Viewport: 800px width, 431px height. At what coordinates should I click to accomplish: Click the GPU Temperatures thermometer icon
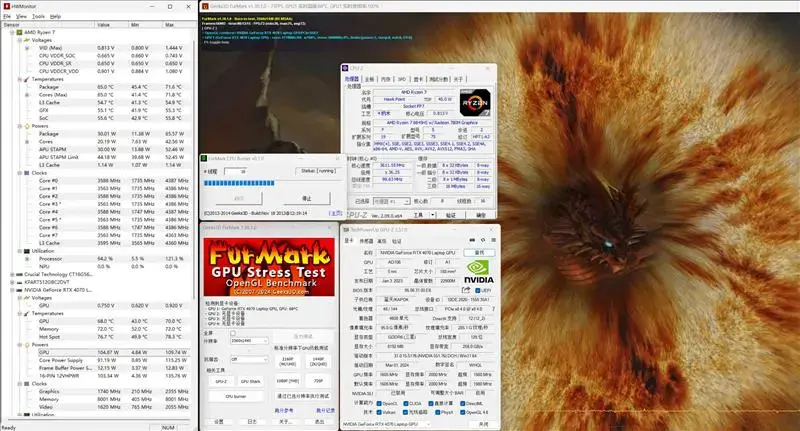[27, 313]
